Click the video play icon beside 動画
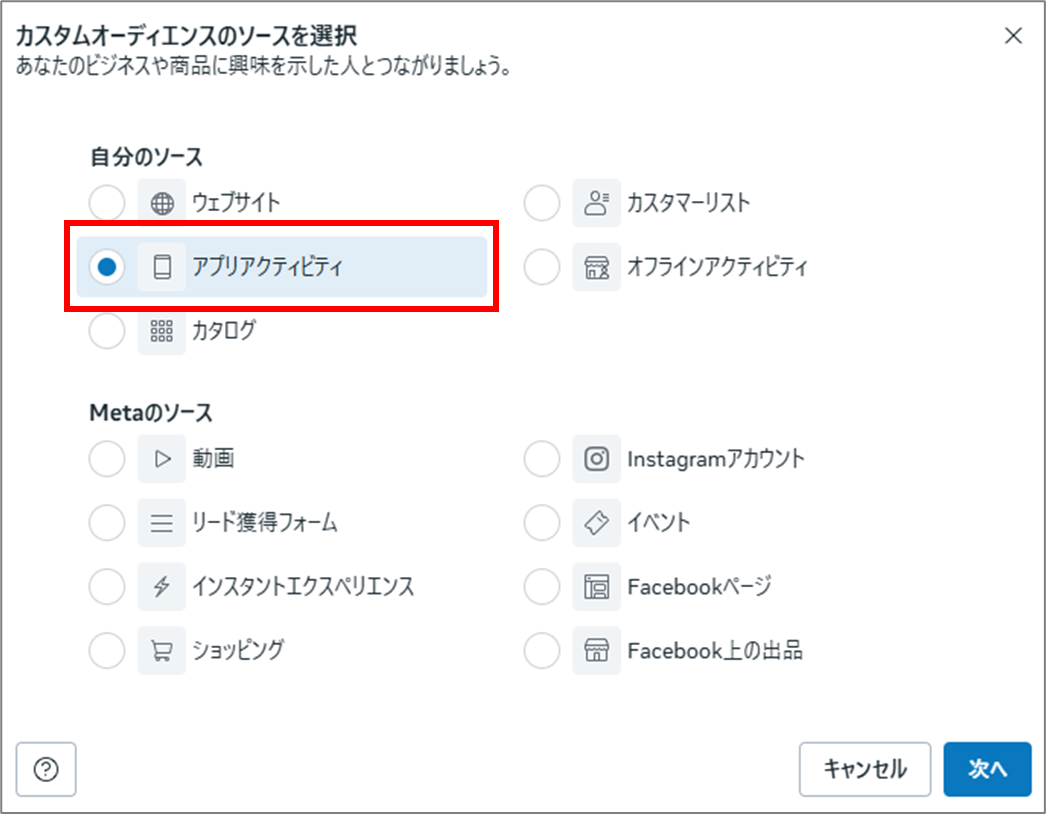Screen dimensions: 1046x814 click(x=162, y=460)
